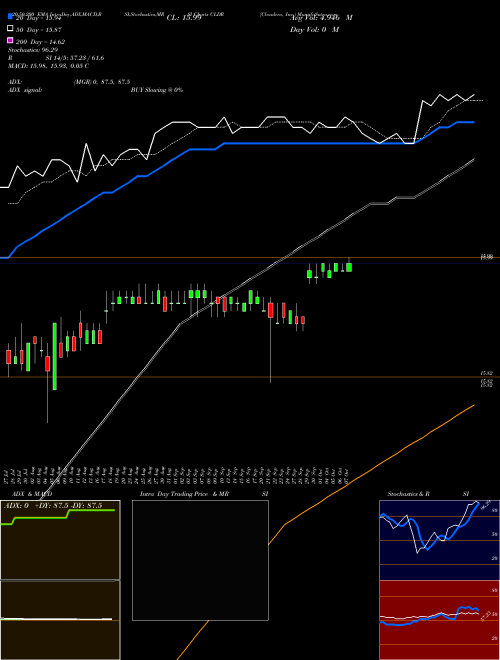
Task: Click the red candle with the longest lower wick in September
Action: pyautogui.click(x=270, y=311)
